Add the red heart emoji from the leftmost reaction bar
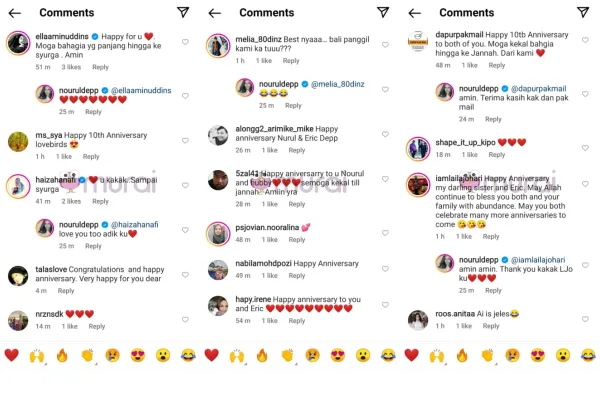The image size is (600, 400). click(x=11, y=355)
